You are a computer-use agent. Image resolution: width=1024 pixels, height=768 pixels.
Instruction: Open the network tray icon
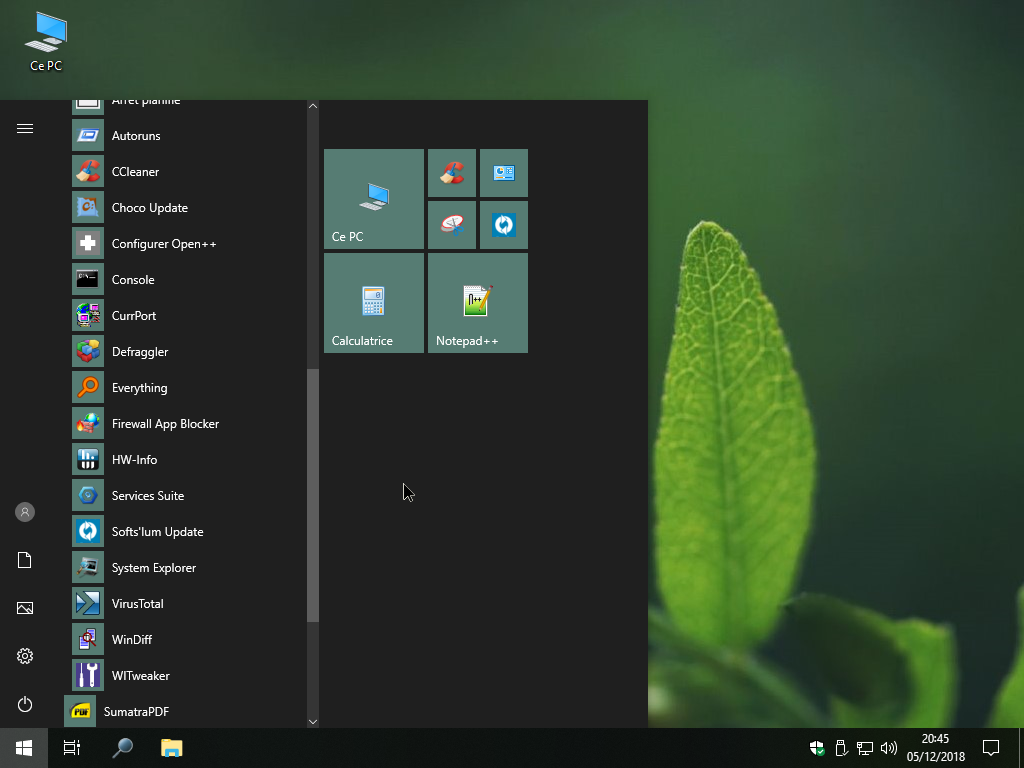coord(865,748)
